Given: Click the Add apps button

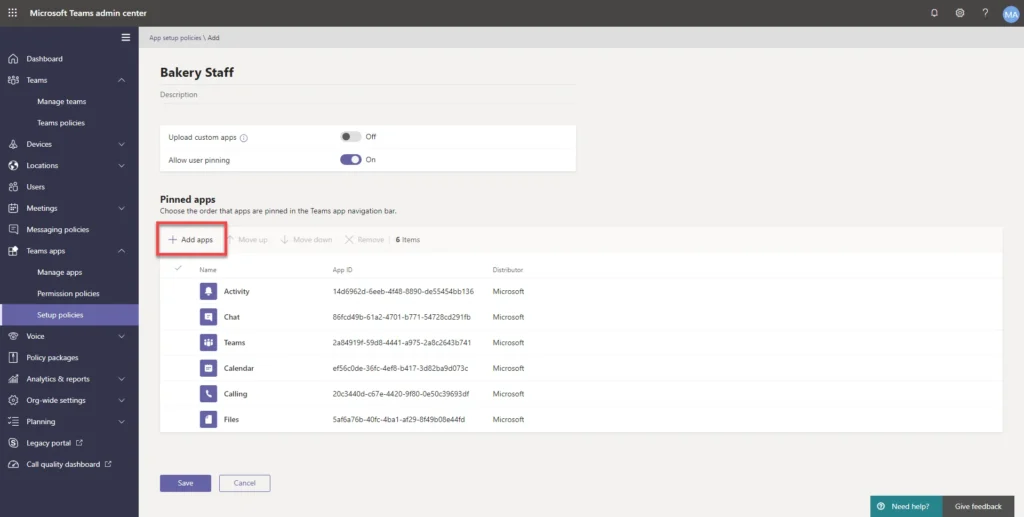Looking at the screenshot, I should click(190, 240).
